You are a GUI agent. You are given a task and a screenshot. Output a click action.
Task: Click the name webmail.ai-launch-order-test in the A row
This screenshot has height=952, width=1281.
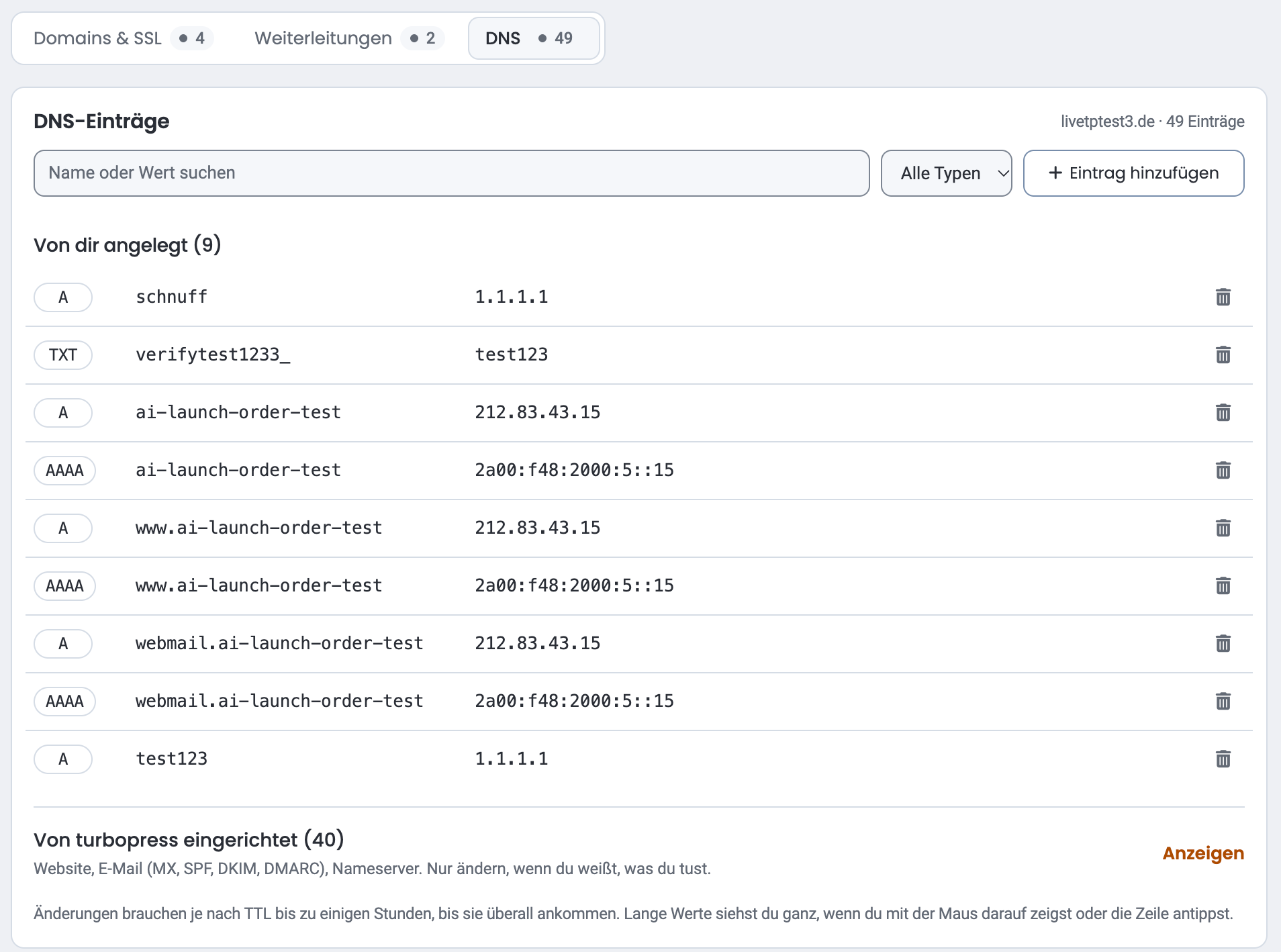point(280,643)
